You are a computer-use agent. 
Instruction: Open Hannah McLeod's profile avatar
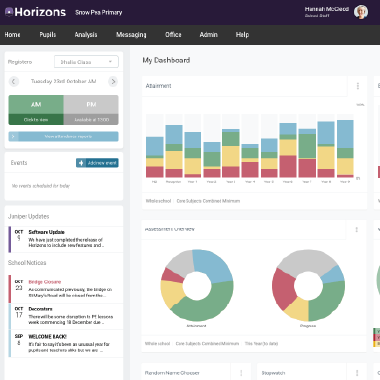click(361, 12)
